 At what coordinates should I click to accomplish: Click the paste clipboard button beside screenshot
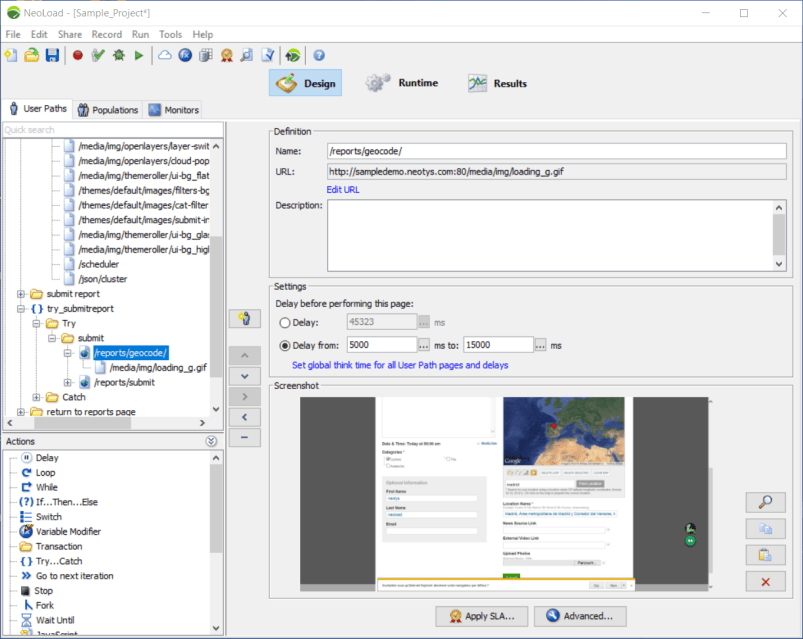tap(765, 555)
